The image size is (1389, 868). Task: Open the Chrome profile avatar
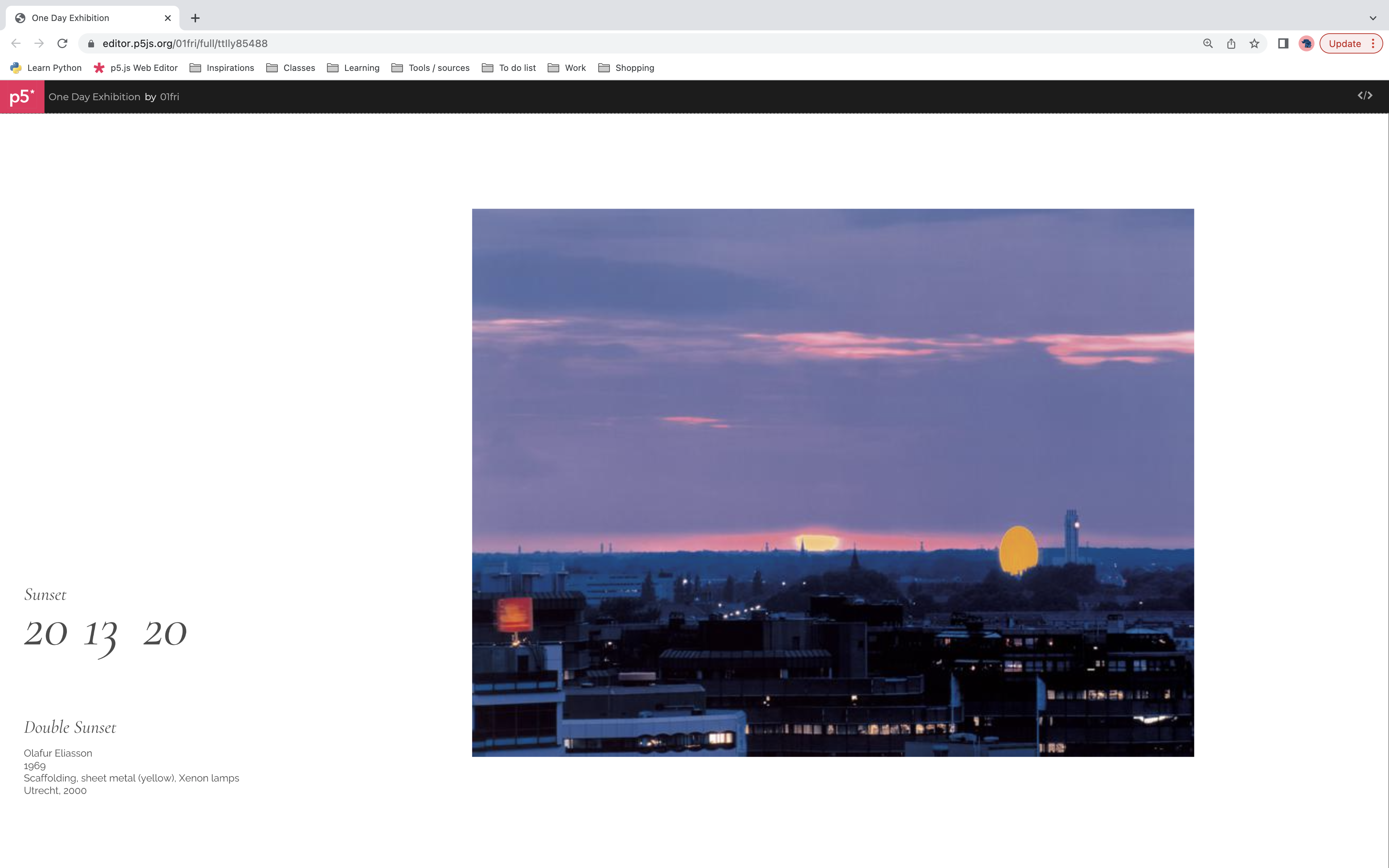[x=1307, y=44]
